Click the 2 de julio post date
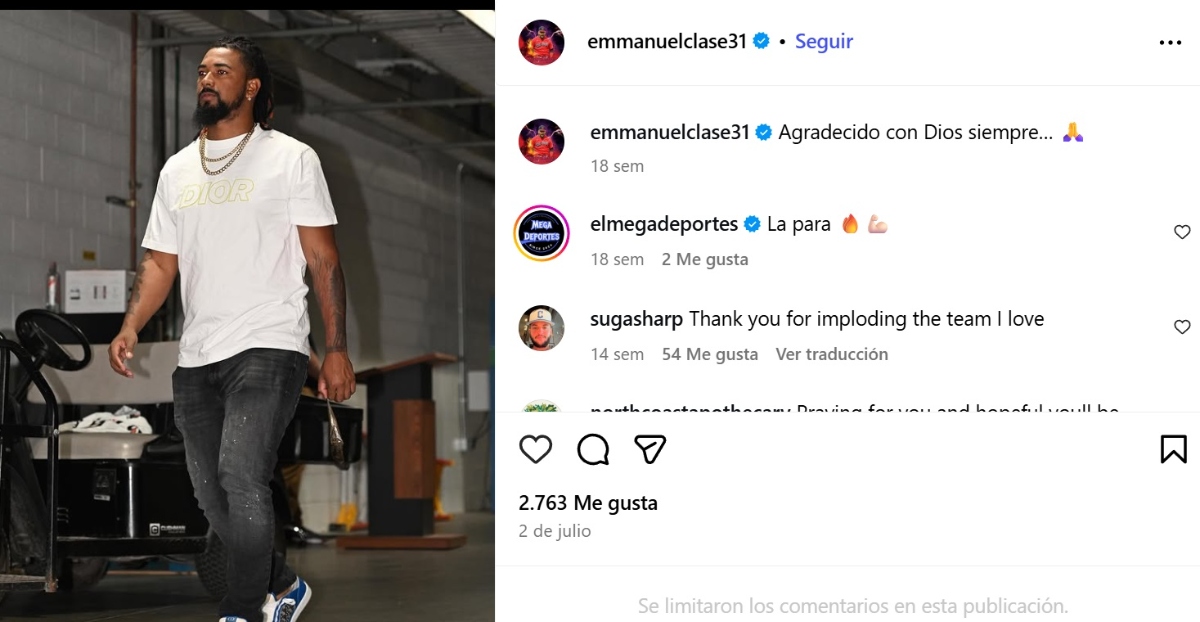Viewport: 1200px width, 622px height. coord(555,531)
